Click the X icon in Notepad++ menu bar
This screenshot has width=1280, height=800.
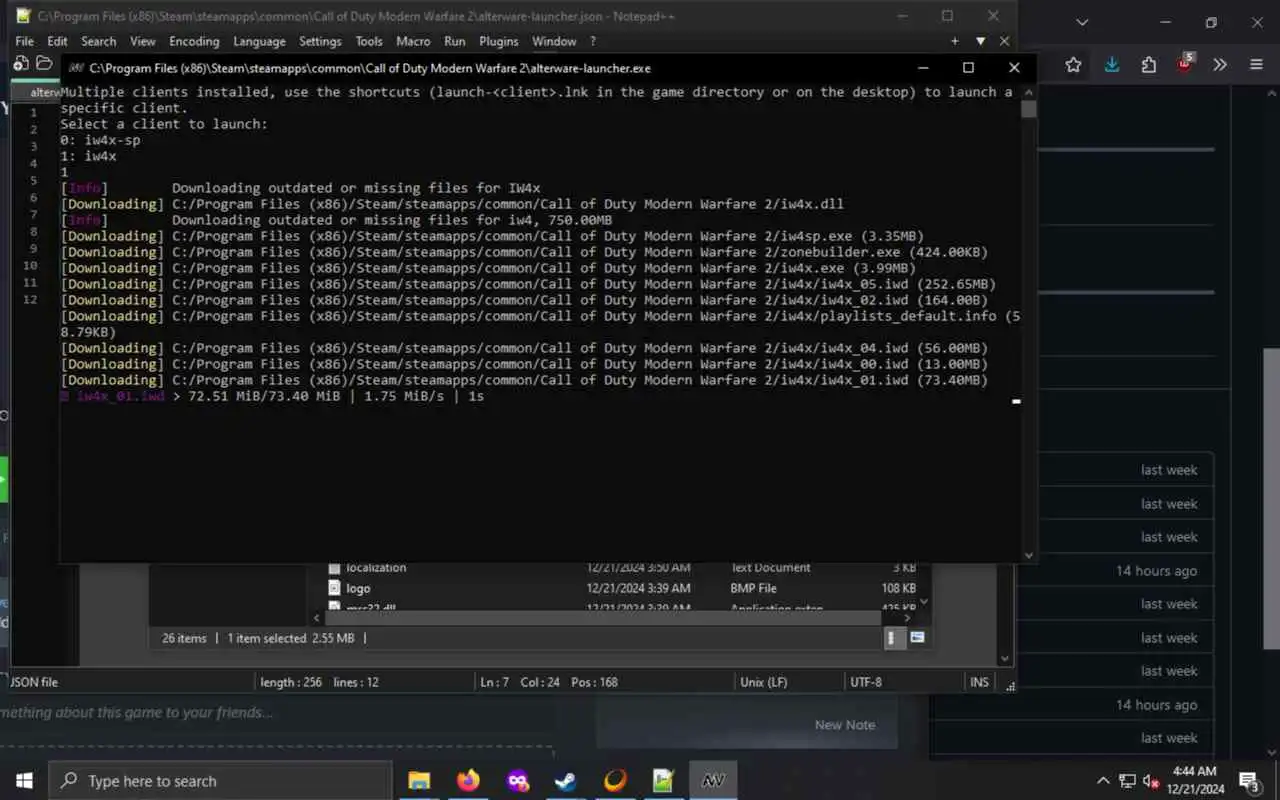[1004, 41]
